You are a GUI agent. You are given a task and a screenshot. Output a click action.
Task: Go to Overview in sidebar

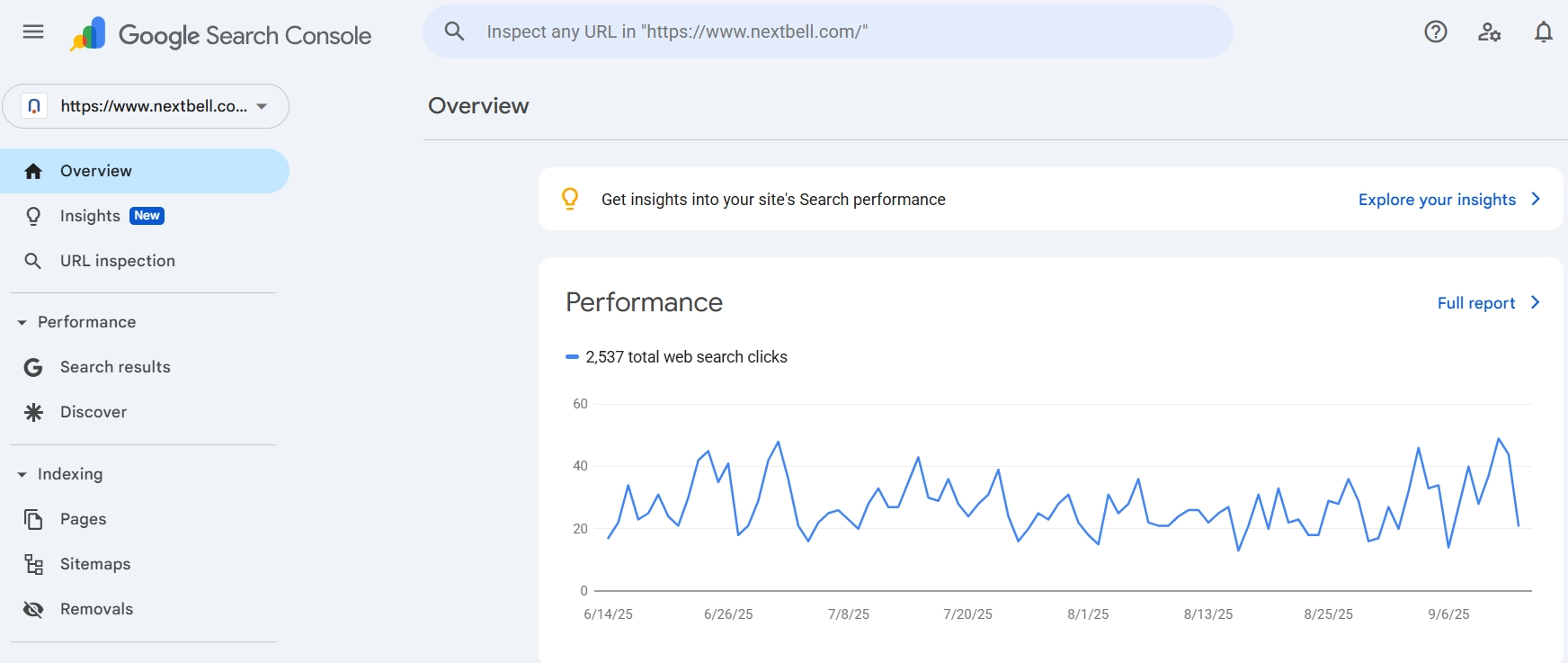click(96, 171)
